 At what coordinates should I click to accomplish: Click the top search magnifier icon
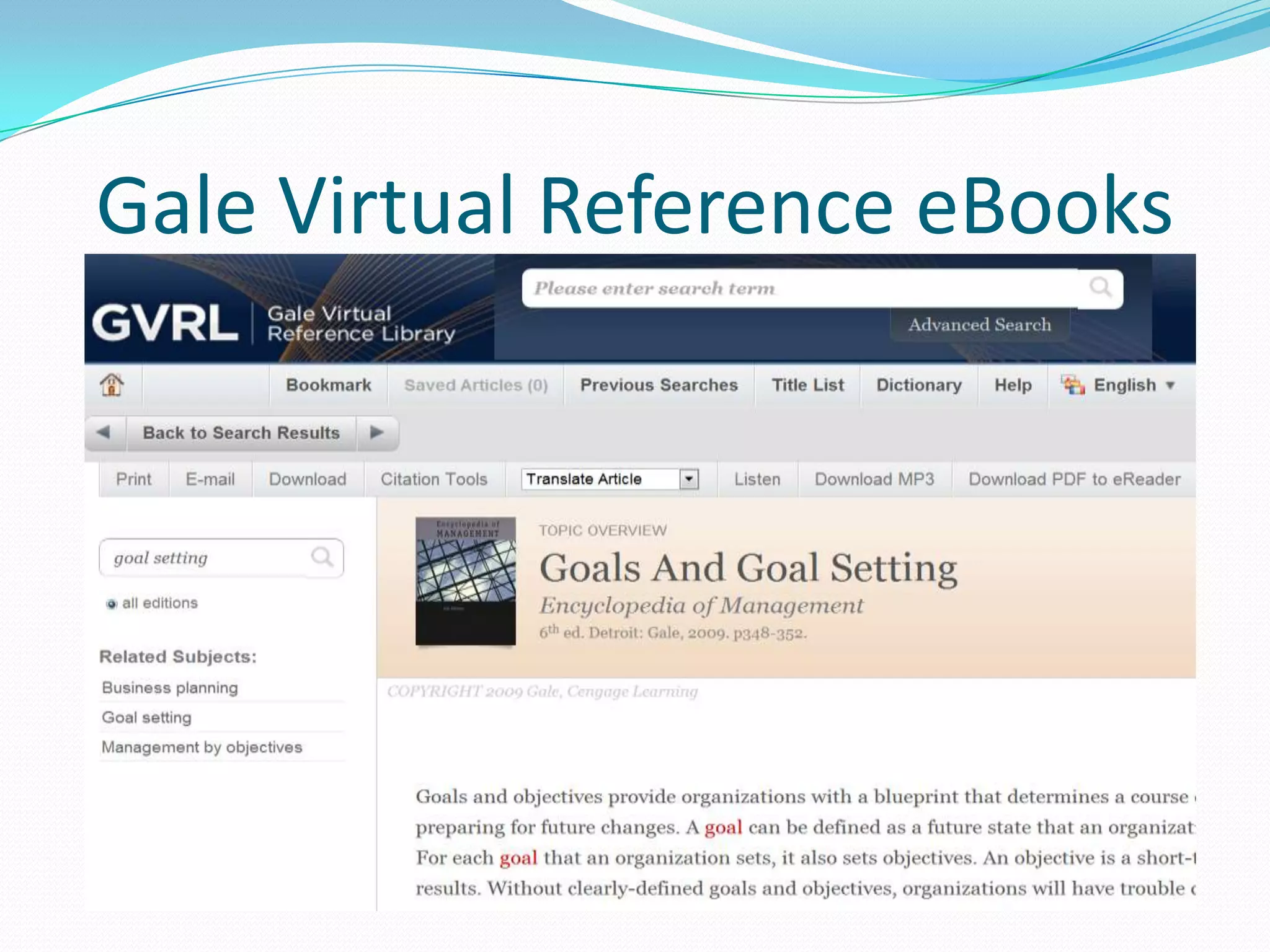click(x=1101, y=287)
